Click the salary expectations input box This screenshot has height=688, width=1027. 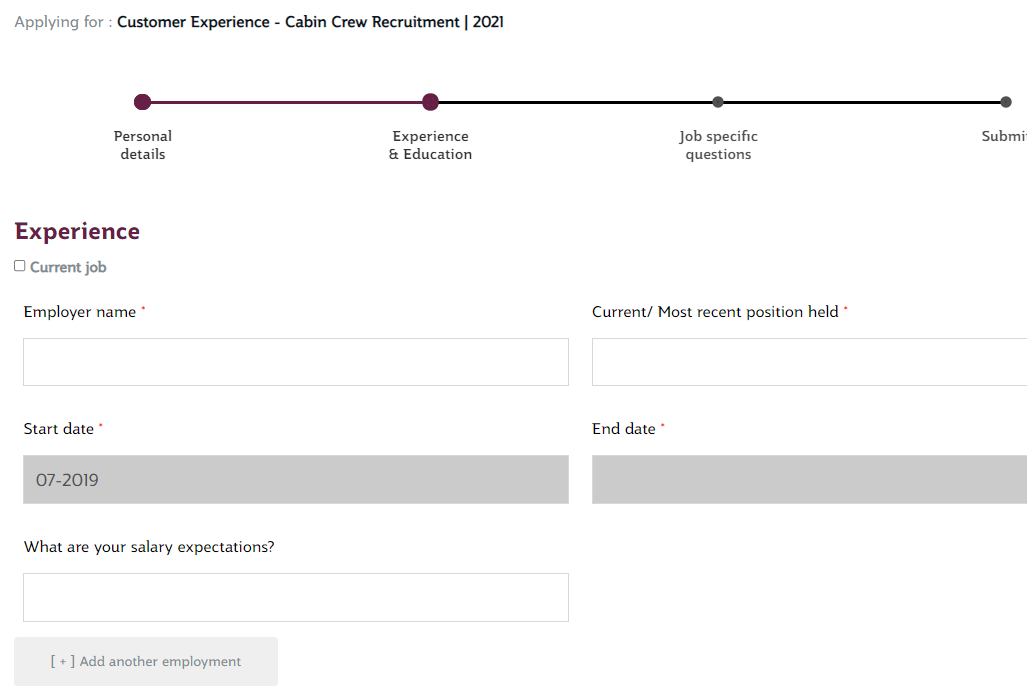click(x=296, y=597)
